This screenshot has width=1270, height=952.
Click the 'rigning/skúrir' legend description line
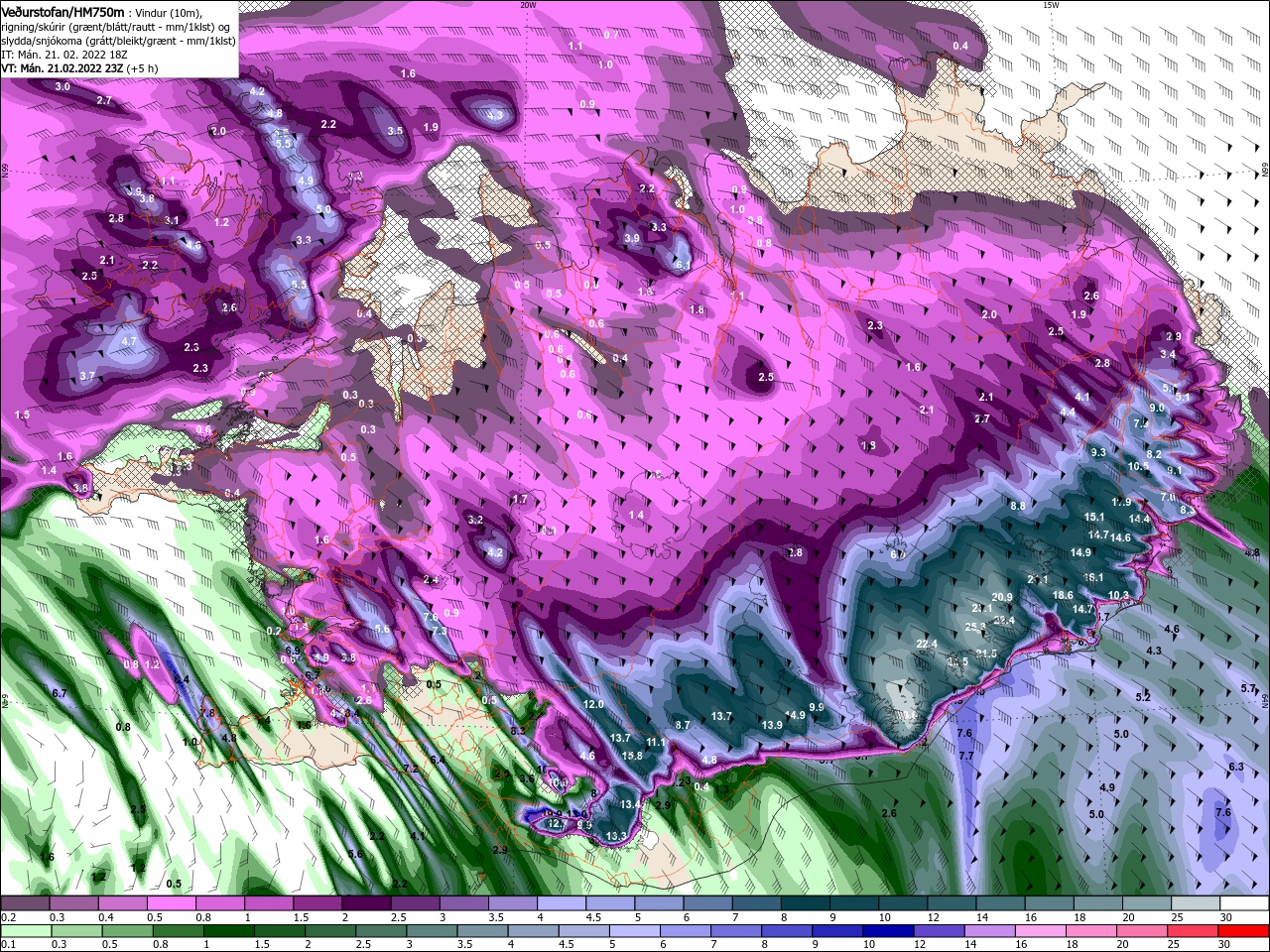[117, 26]
